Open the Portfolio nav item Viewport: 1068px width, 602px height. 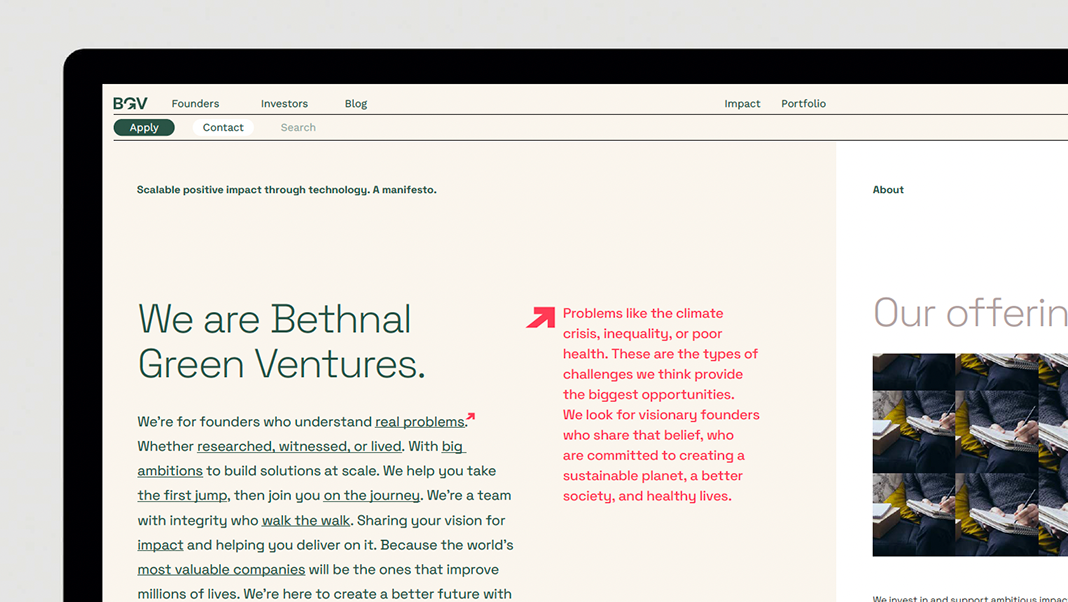[x=803, y=104]
